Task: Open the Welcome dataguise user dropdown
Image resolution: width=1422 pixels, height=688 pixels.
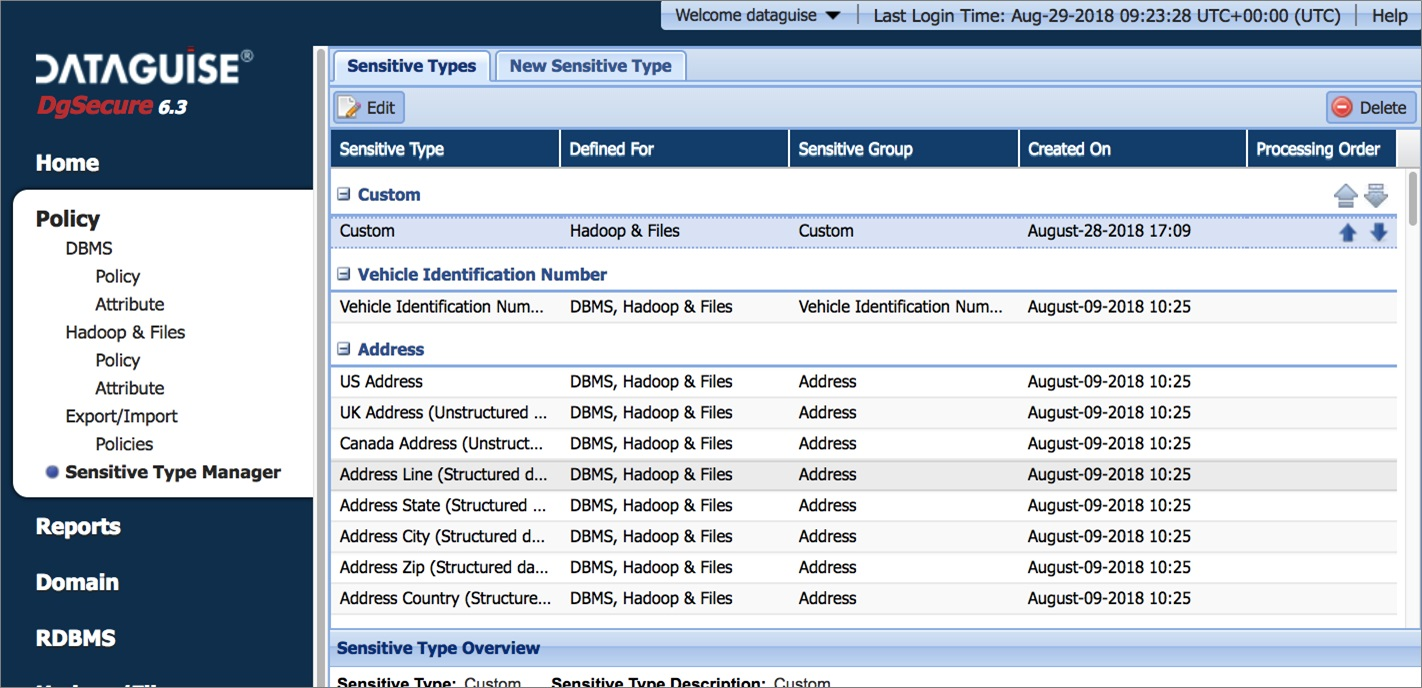Action: click(757, 15)
